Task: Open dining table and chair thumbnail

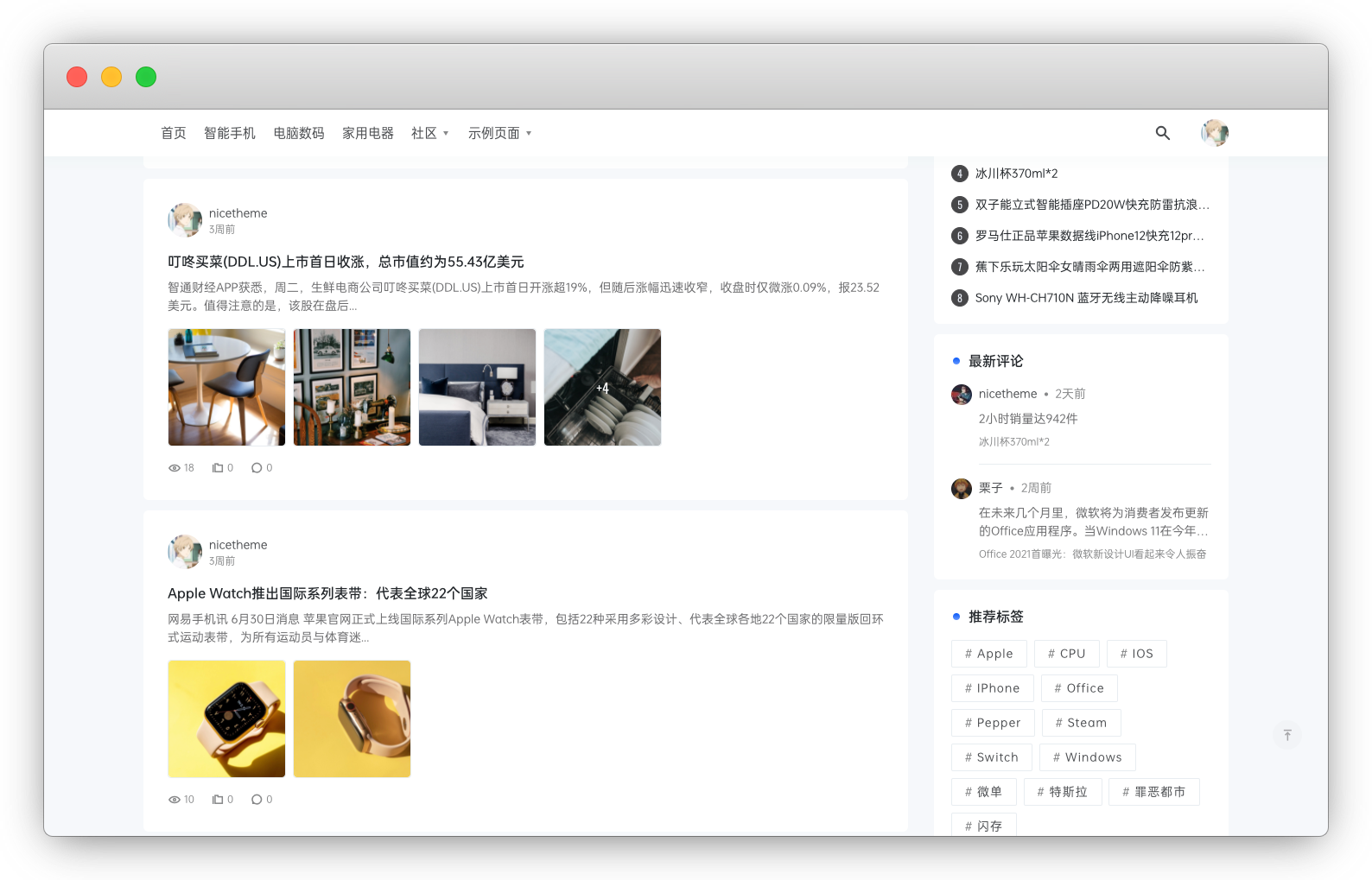Action: (226, 387)
